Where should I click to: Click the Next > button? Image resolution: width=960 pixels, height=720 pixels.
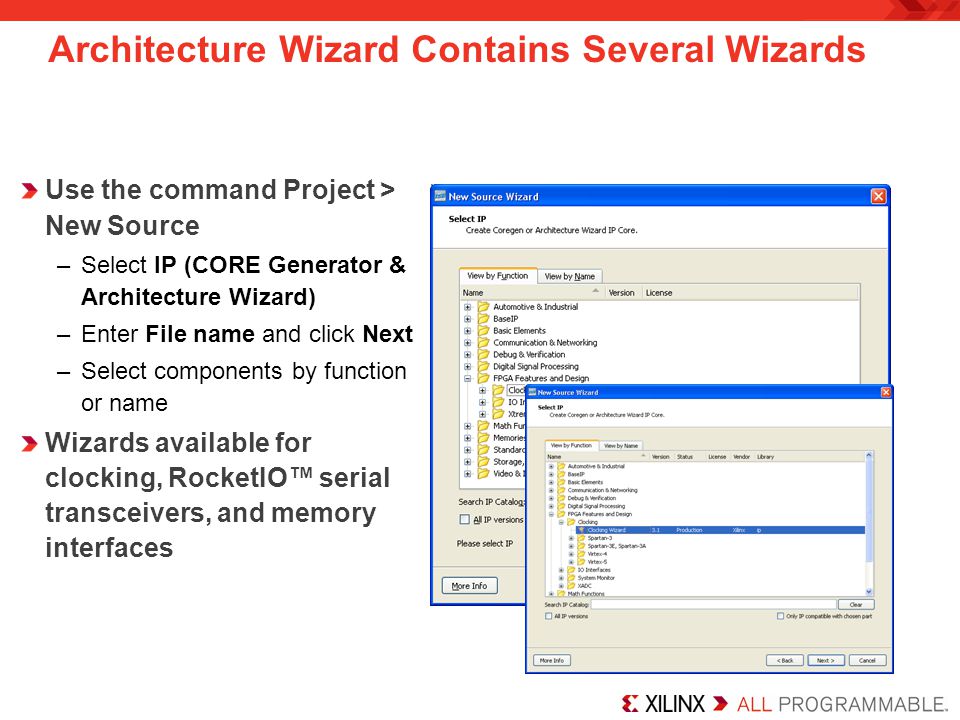(826, 661)
